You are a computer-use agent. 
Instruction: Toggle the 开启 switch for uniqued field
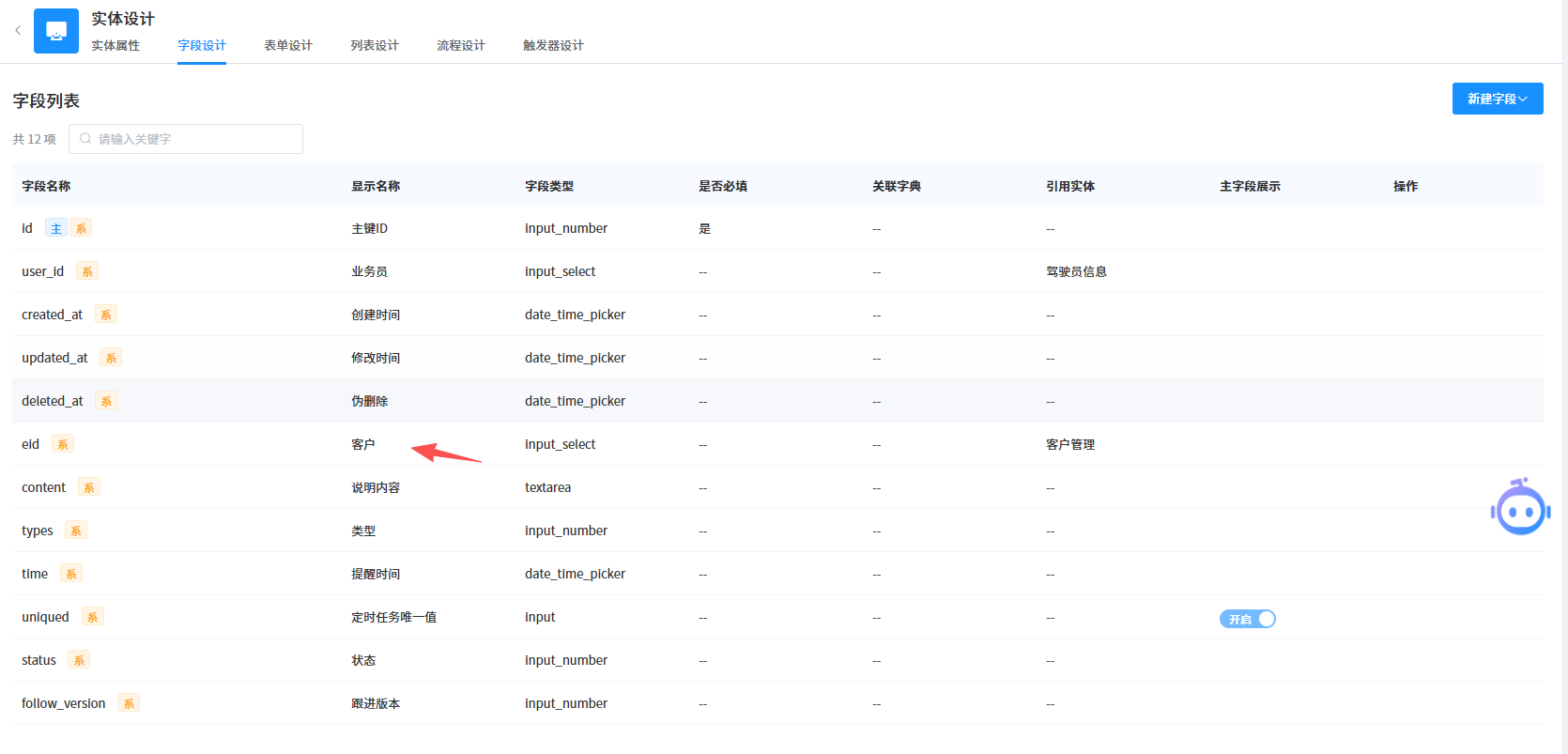[1247, 619]
